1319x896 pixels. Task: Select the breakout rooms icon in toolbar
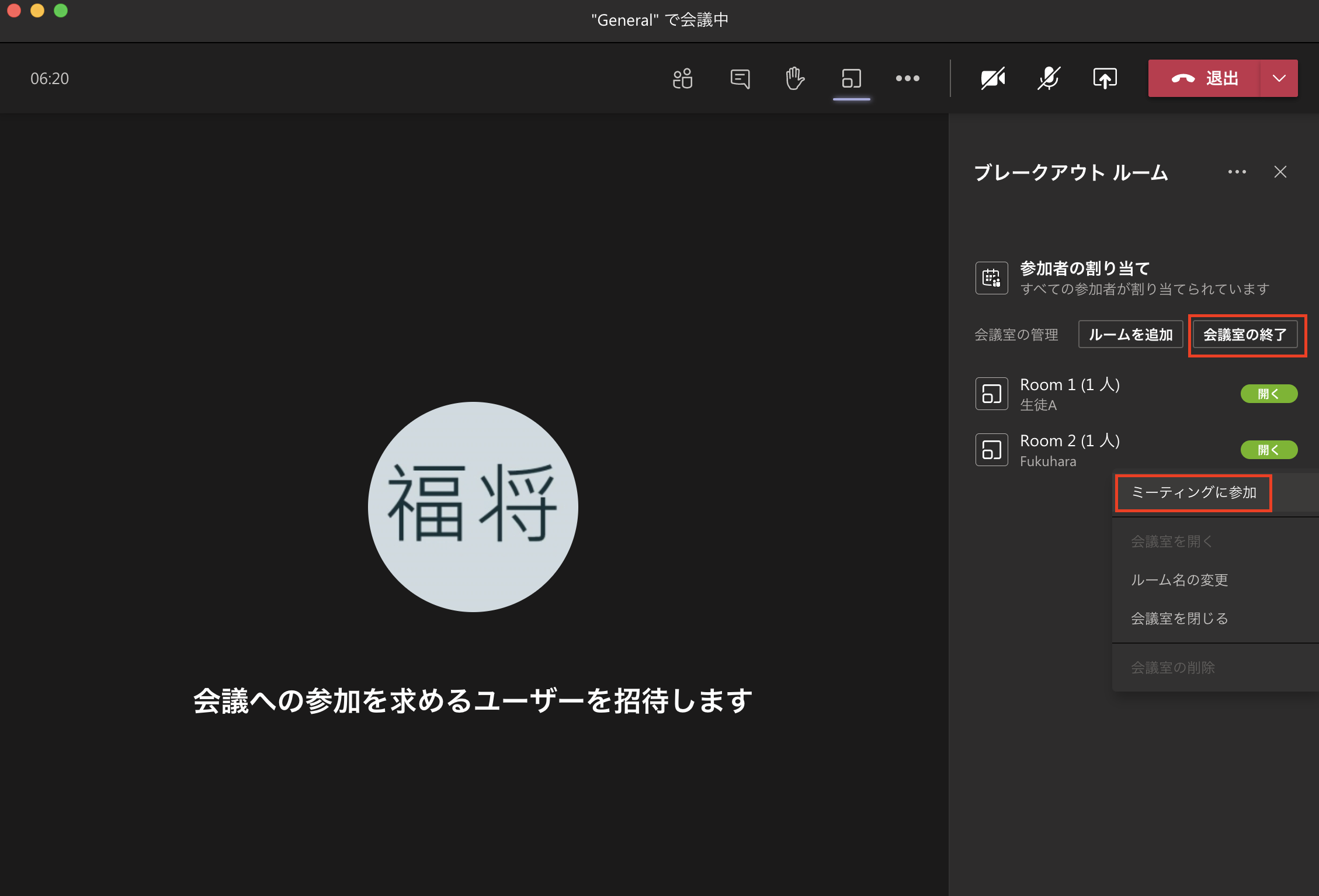(851, 78)
